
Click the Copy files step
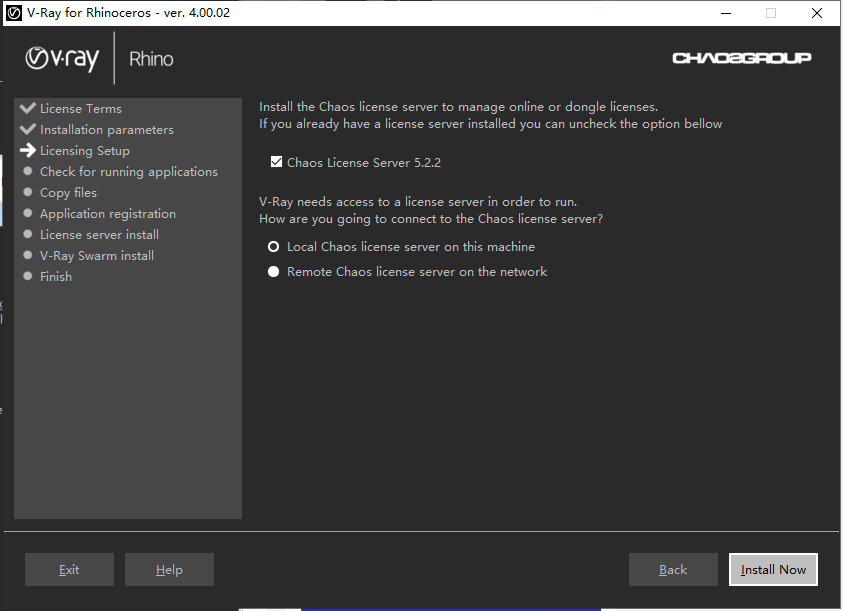click(x=68, y=193)
